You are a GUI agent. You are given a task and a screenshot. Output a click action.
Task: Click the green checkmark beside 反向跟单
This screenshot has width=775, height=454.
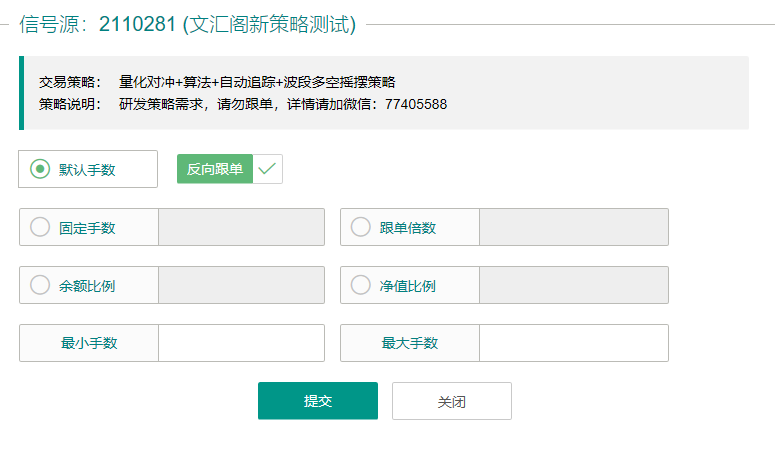[267, 169]
